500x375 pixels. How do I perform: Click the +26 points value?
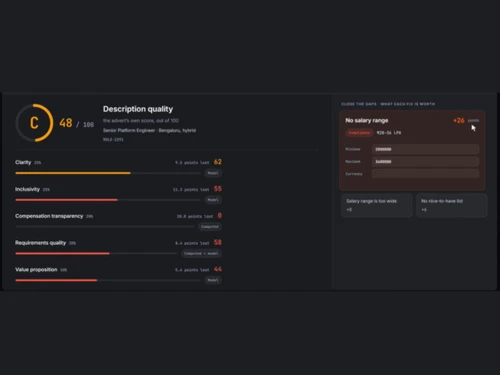(x=466, y=120)
